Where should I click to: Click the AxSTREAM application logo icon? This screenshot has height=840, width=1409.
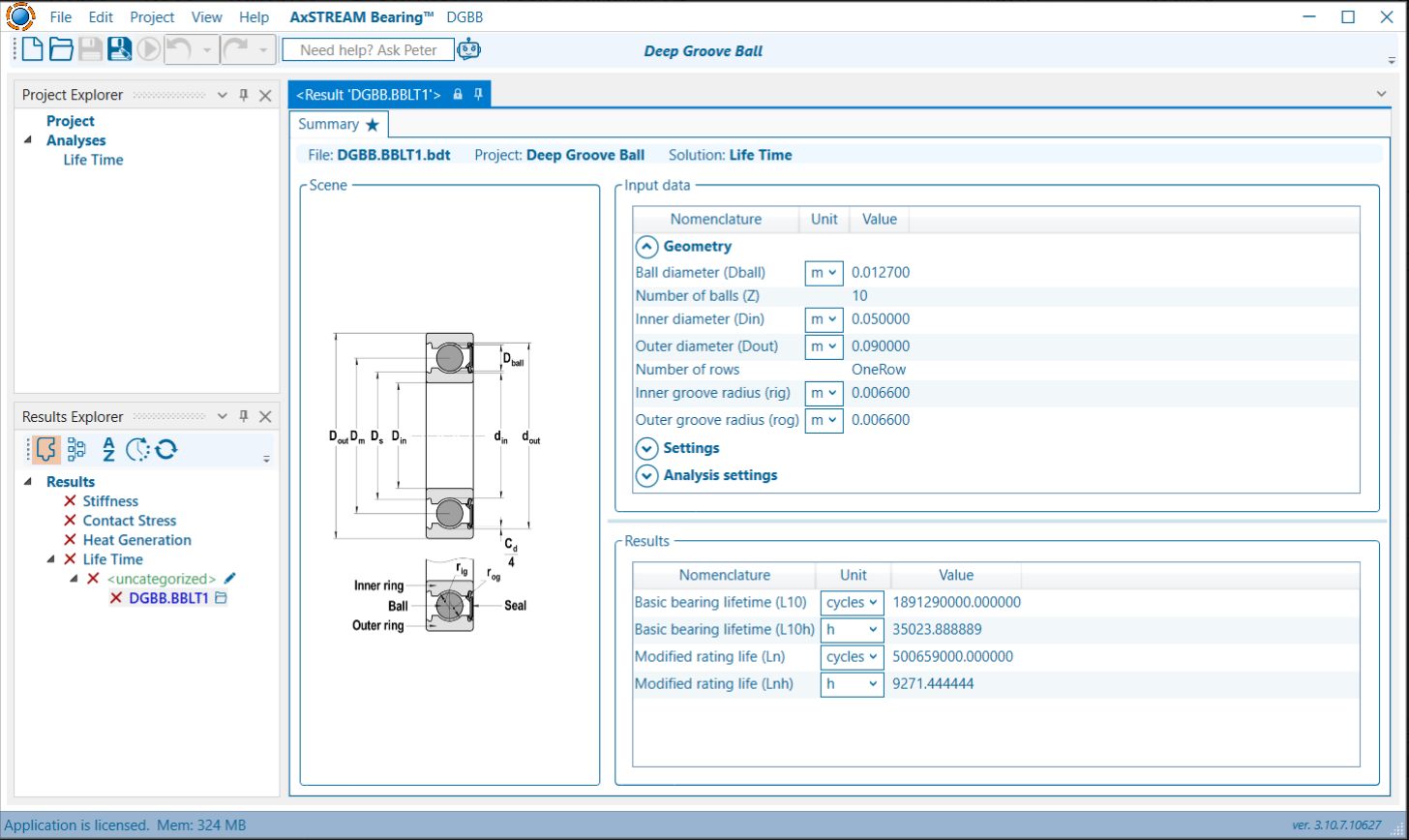click(x=19, y=16)
